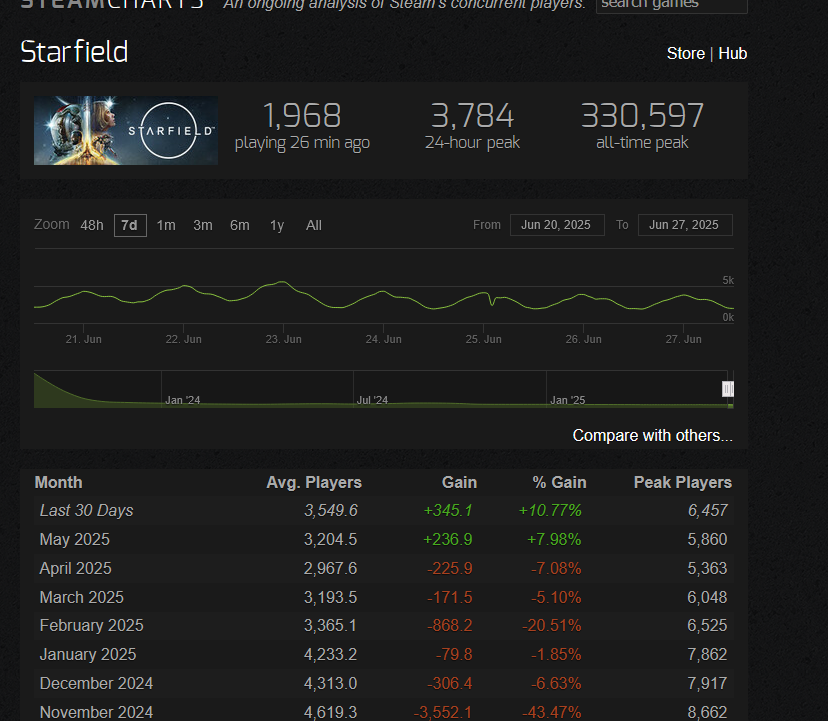Viewport: 828px width, 721px height.
Task: Click the search games input field
Action: (x=672, y=4)
